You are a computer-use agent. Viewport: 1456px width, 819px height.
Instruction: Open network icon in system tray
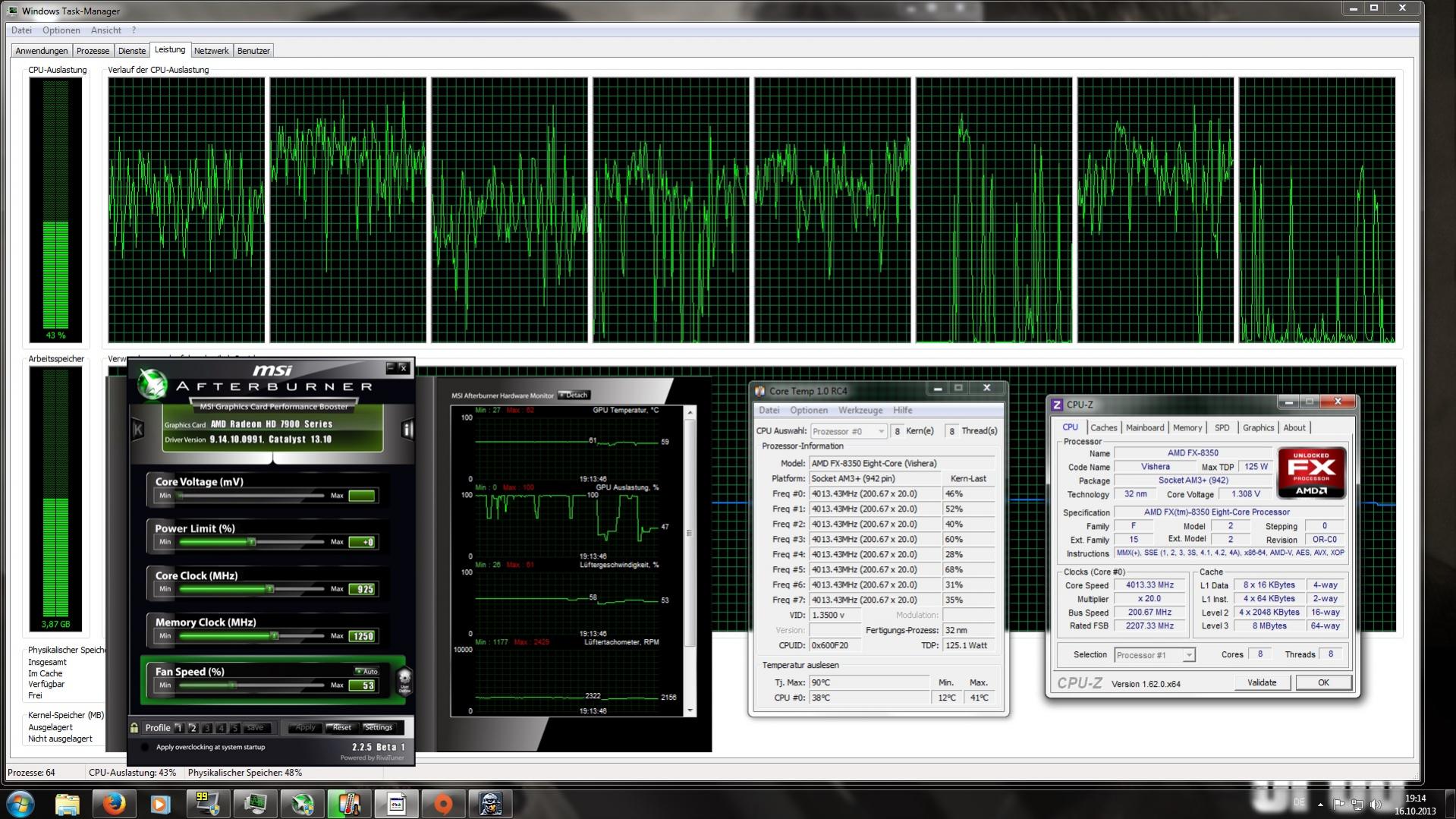1357,804
